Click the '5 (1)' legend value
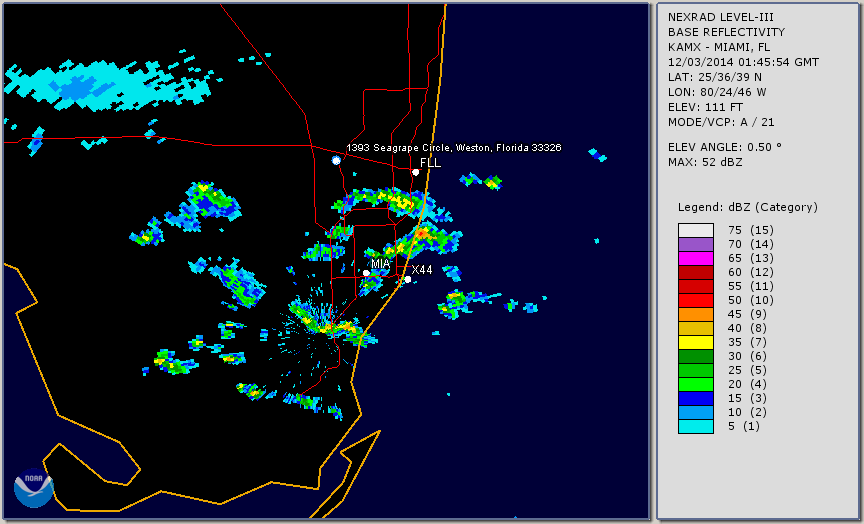Screen dimensions: 864x524 (743, 426)
